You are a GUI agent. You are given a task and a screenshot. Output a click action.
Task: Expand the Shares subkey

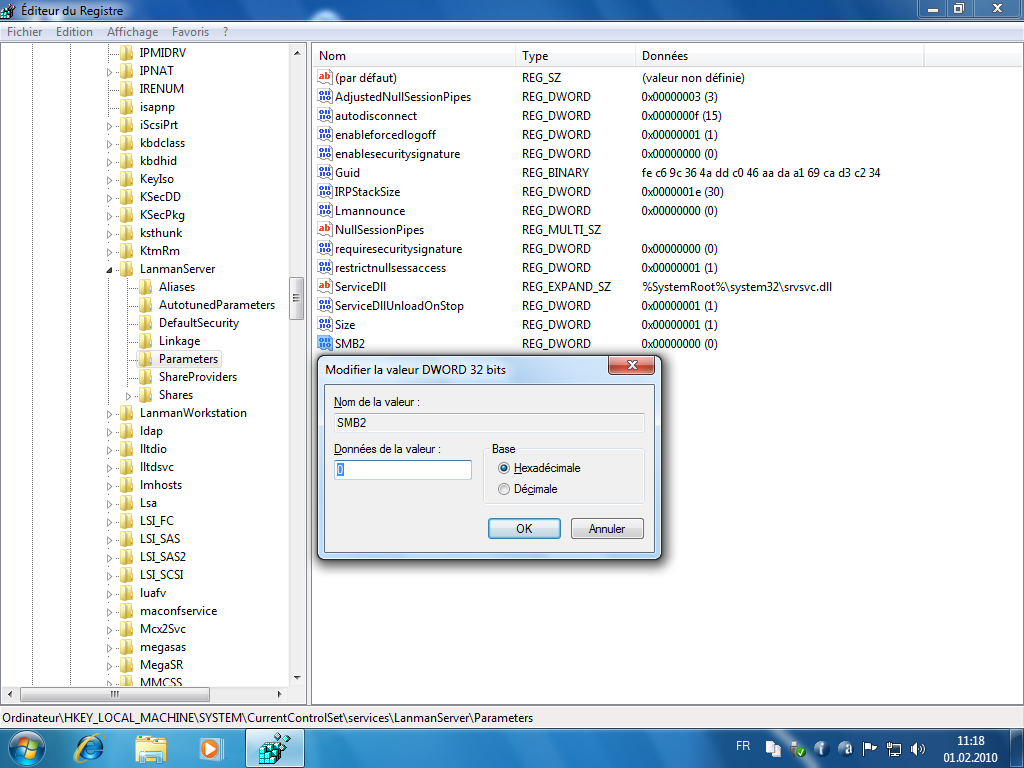128,395
